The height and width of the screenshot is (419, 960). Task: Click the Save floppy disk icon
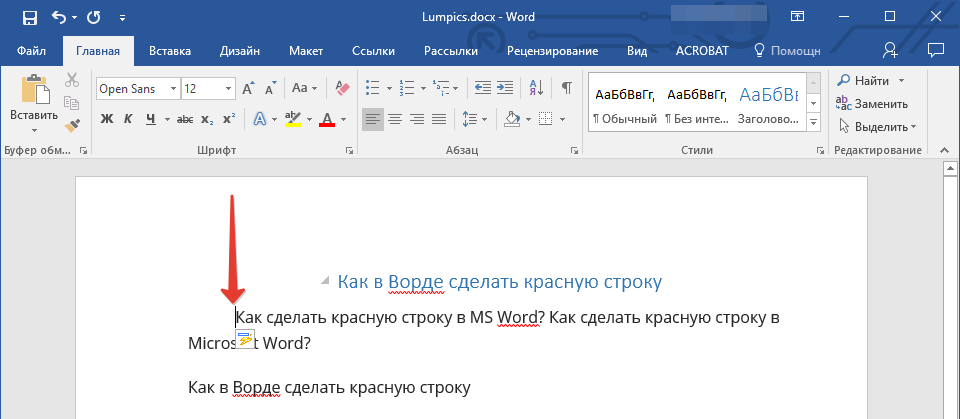click(x=29, y=17)
